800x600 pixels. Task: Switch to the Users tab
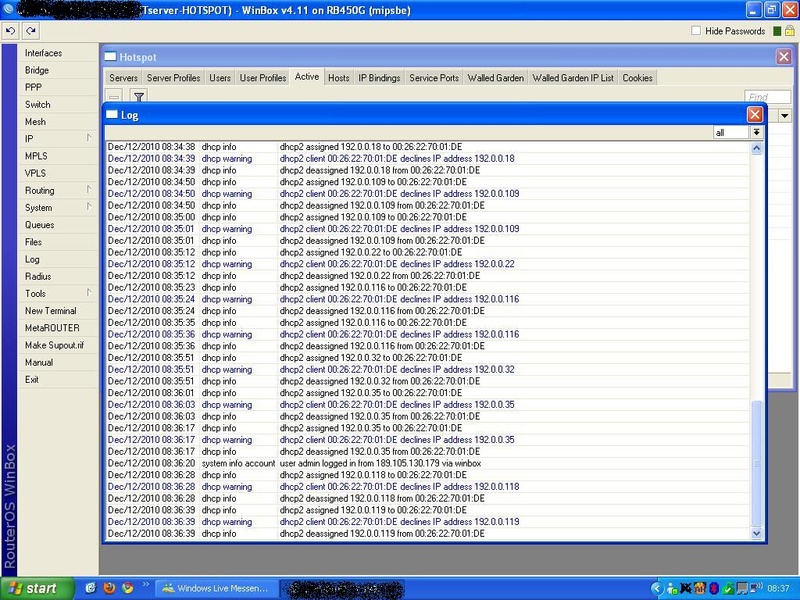pyautogui.click(x=220, y=78)
